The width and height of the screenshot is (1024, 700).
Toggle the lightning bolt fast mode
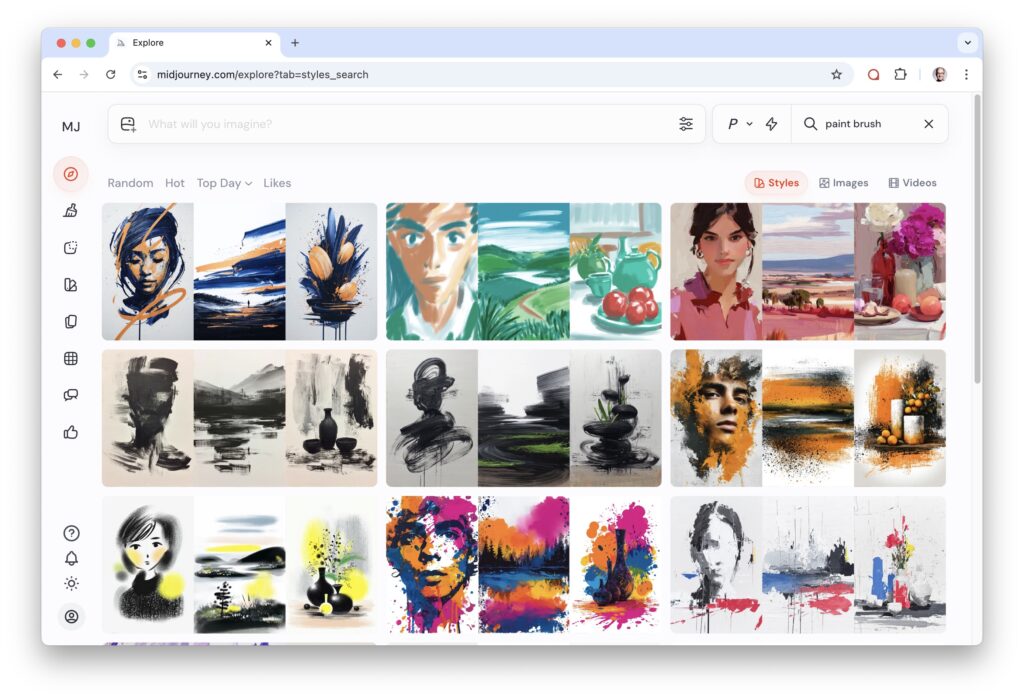(x=771, y=124)
